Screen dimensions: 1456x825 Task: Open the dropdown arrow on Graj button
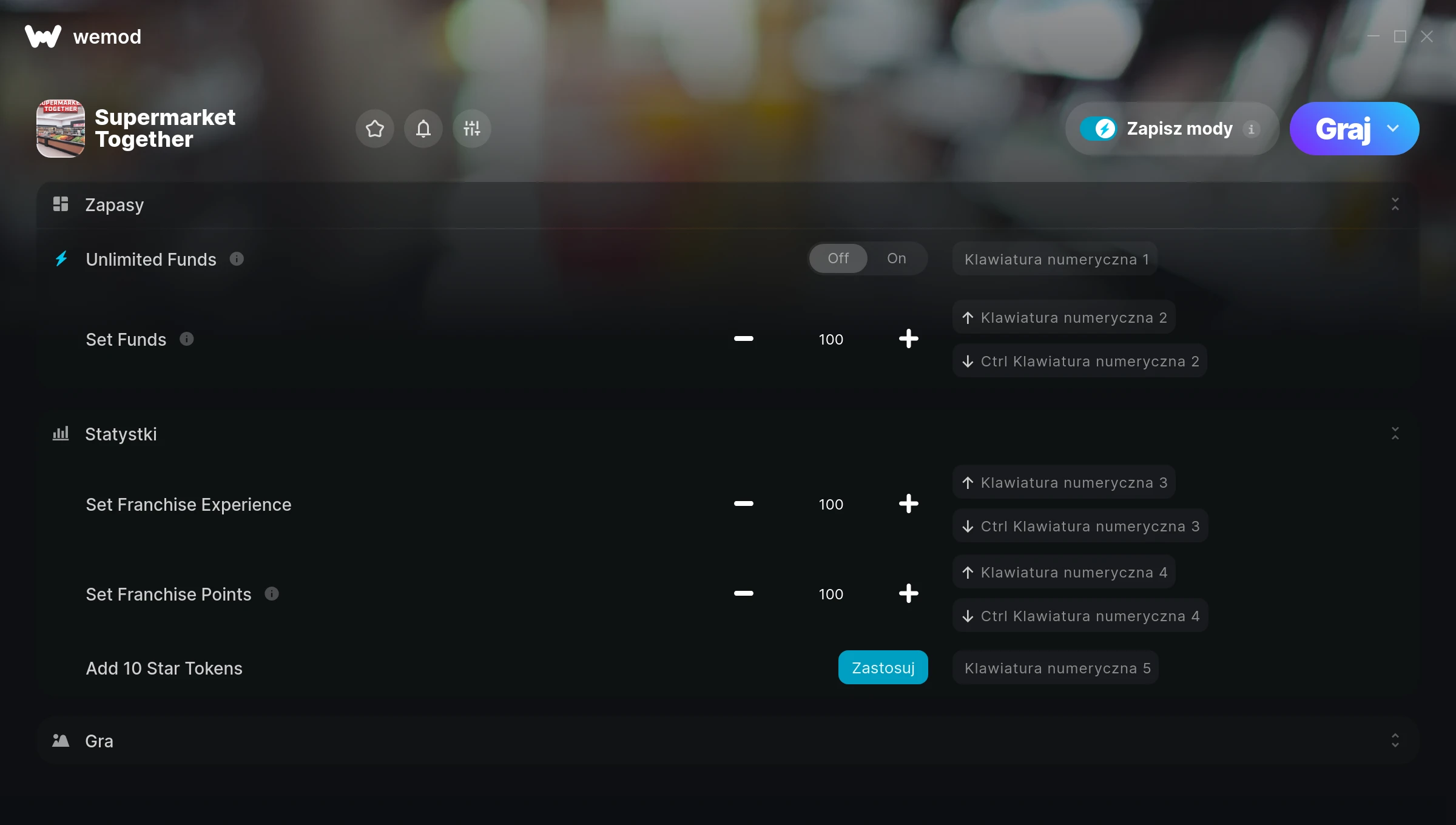click(1393, 129)
